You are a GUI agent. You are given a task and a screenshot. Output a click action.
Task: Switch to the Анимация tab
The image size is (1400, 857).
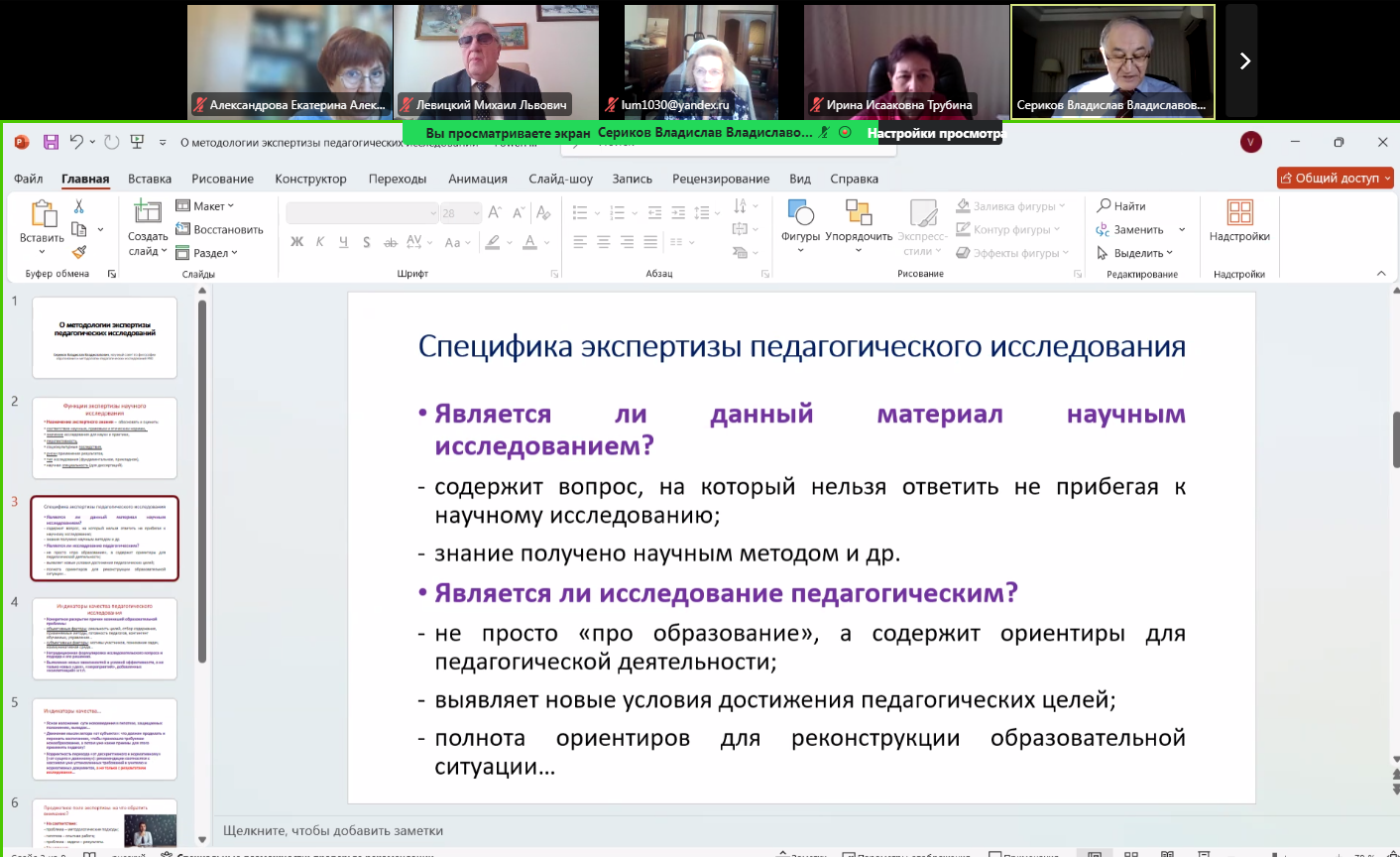pyautogui.click(x=477, y=179)
